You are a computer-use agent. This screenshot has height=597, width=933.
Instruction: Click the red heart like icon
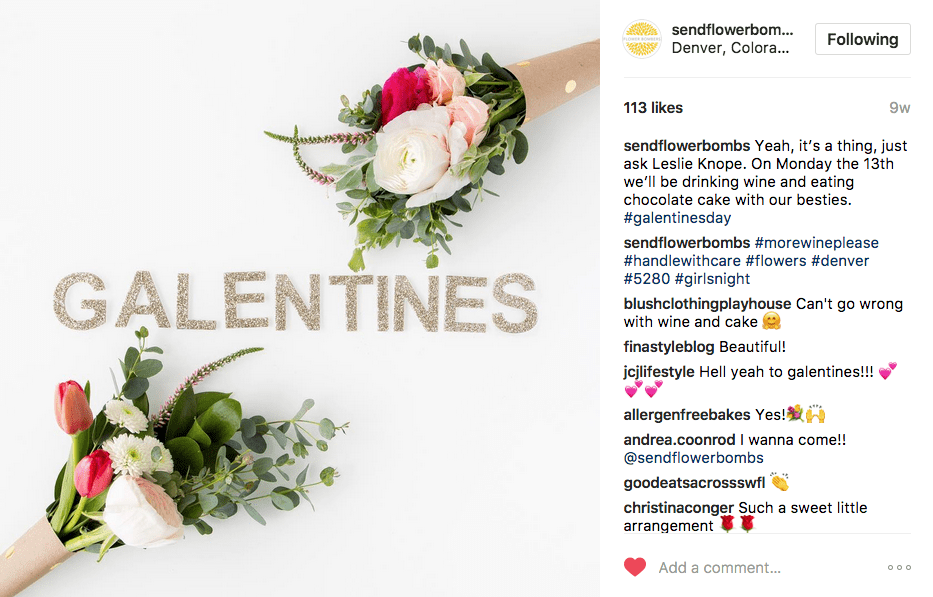pyautogui.click(x=634, y=567)
